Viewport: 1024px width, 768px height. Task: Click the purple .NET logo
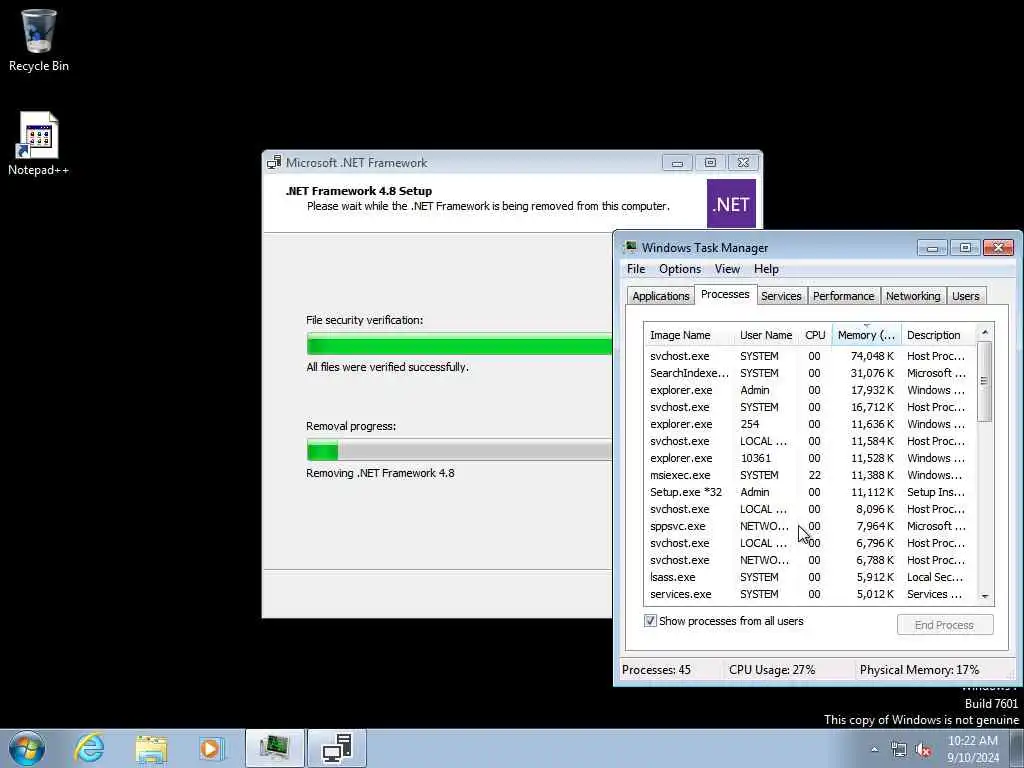[x=731, y=204]
